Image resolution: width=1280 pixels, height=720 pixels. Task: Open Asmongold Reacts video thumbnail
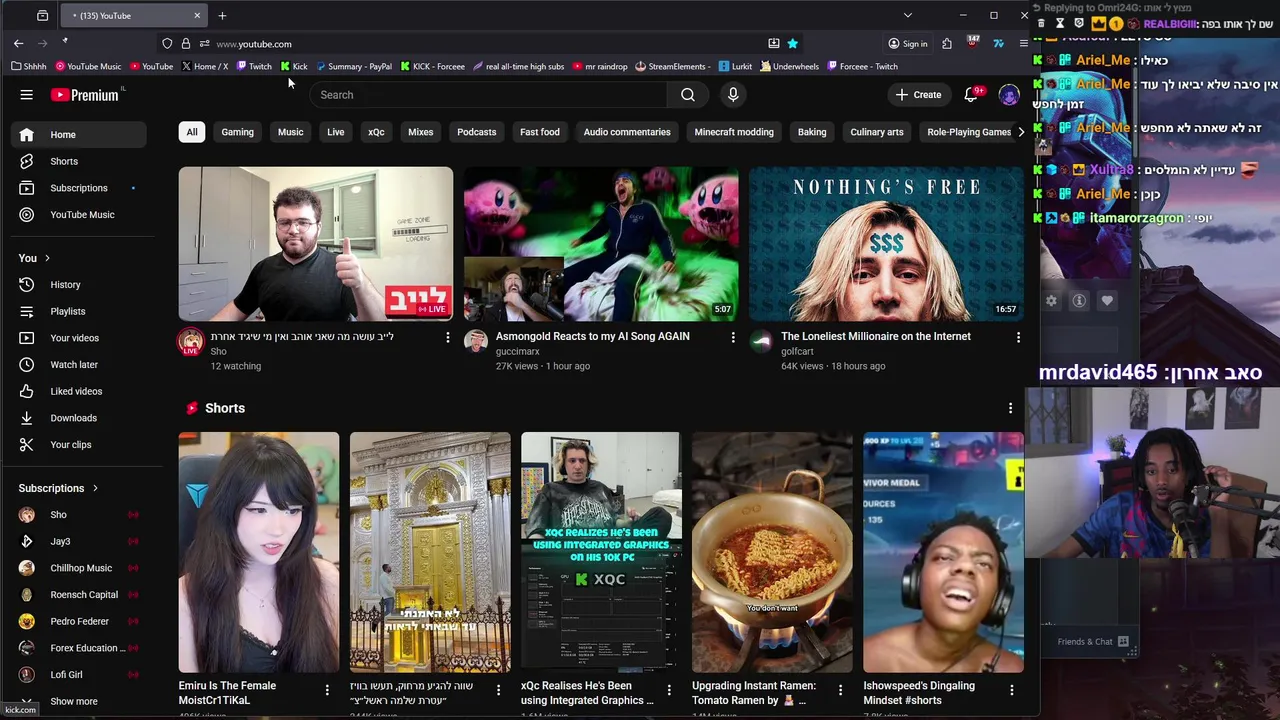click(x=601, y=244)
